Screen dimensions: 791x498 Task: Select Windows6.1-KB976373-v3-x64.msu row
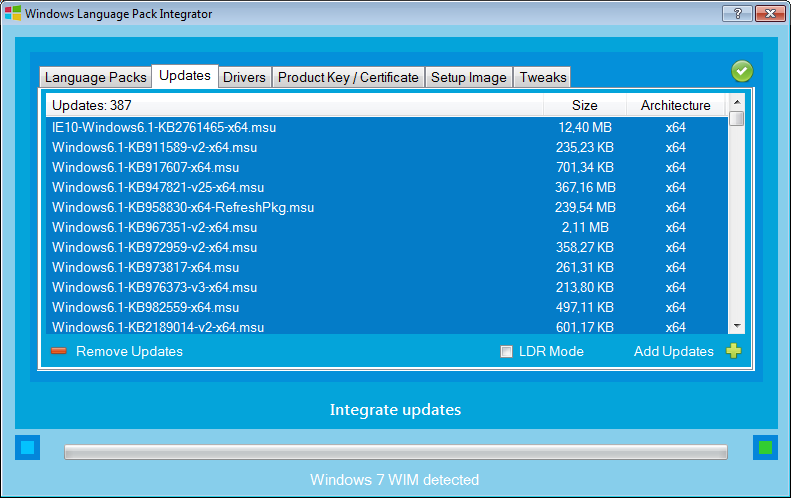coord(387,287)
